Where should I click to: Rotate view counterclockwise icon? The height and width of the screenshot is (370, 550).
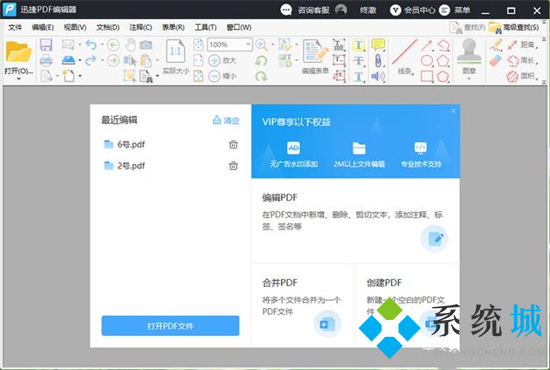(261, 60)
